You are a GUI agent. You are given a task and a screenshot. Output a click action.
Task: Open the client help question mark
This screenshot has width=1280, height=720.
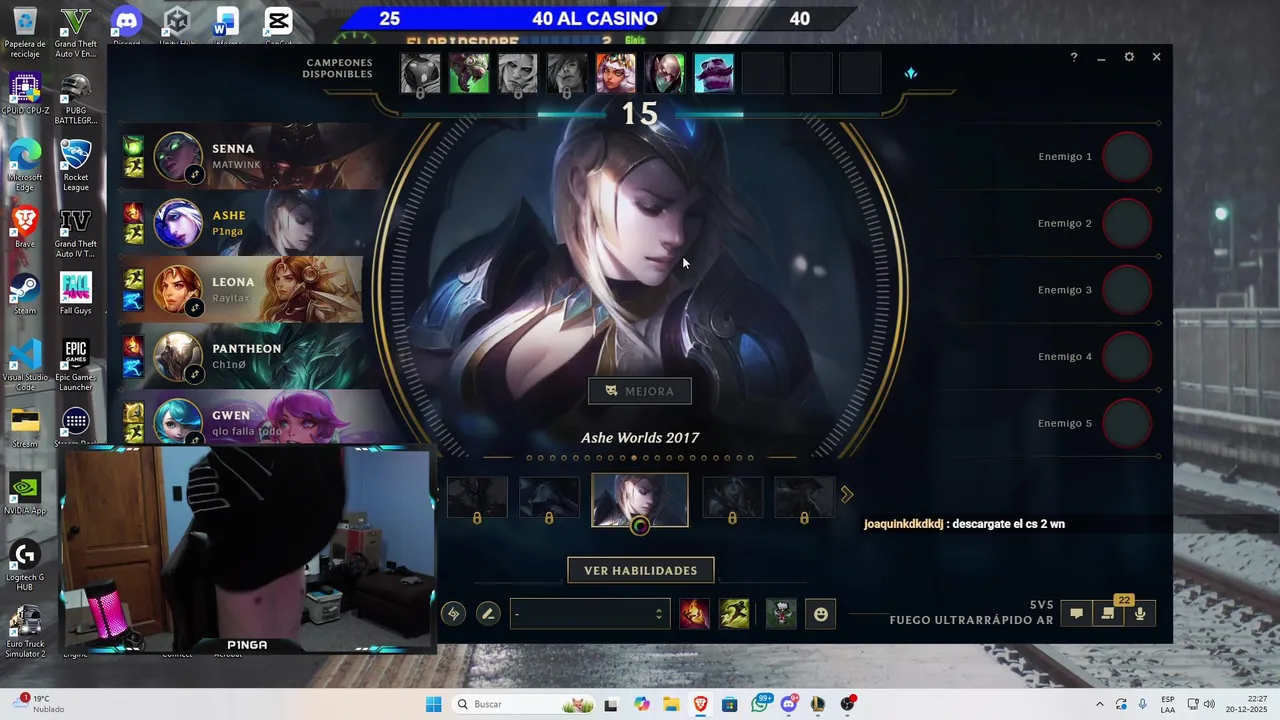point(1074,57)
